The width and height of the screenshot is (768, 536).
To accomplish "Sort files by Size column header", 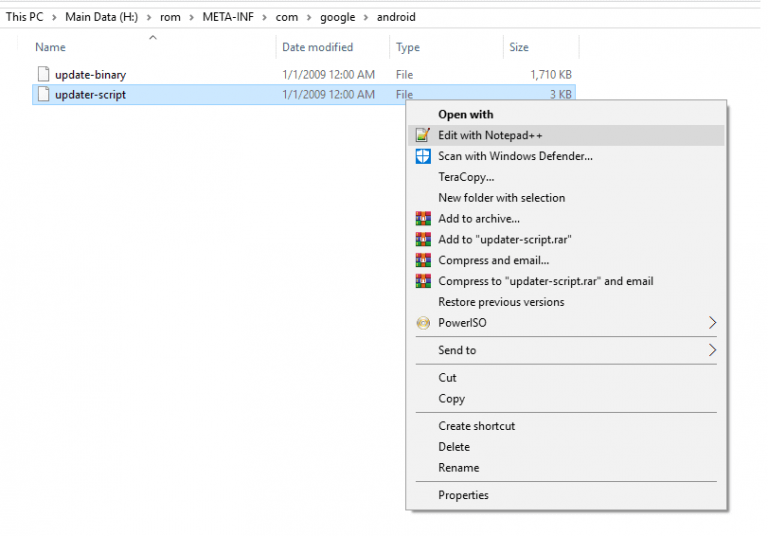I will (x=519, y=48).
